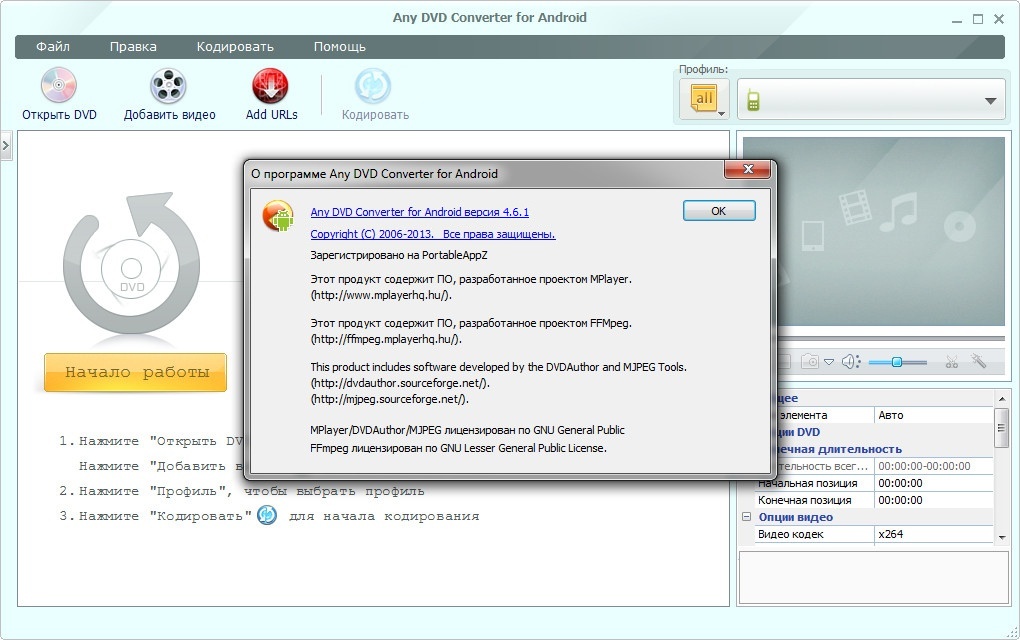The width and height of the screenshot is (1020, 640).
Task: Collapse the Опции видео section
Action: click(746, 516)
